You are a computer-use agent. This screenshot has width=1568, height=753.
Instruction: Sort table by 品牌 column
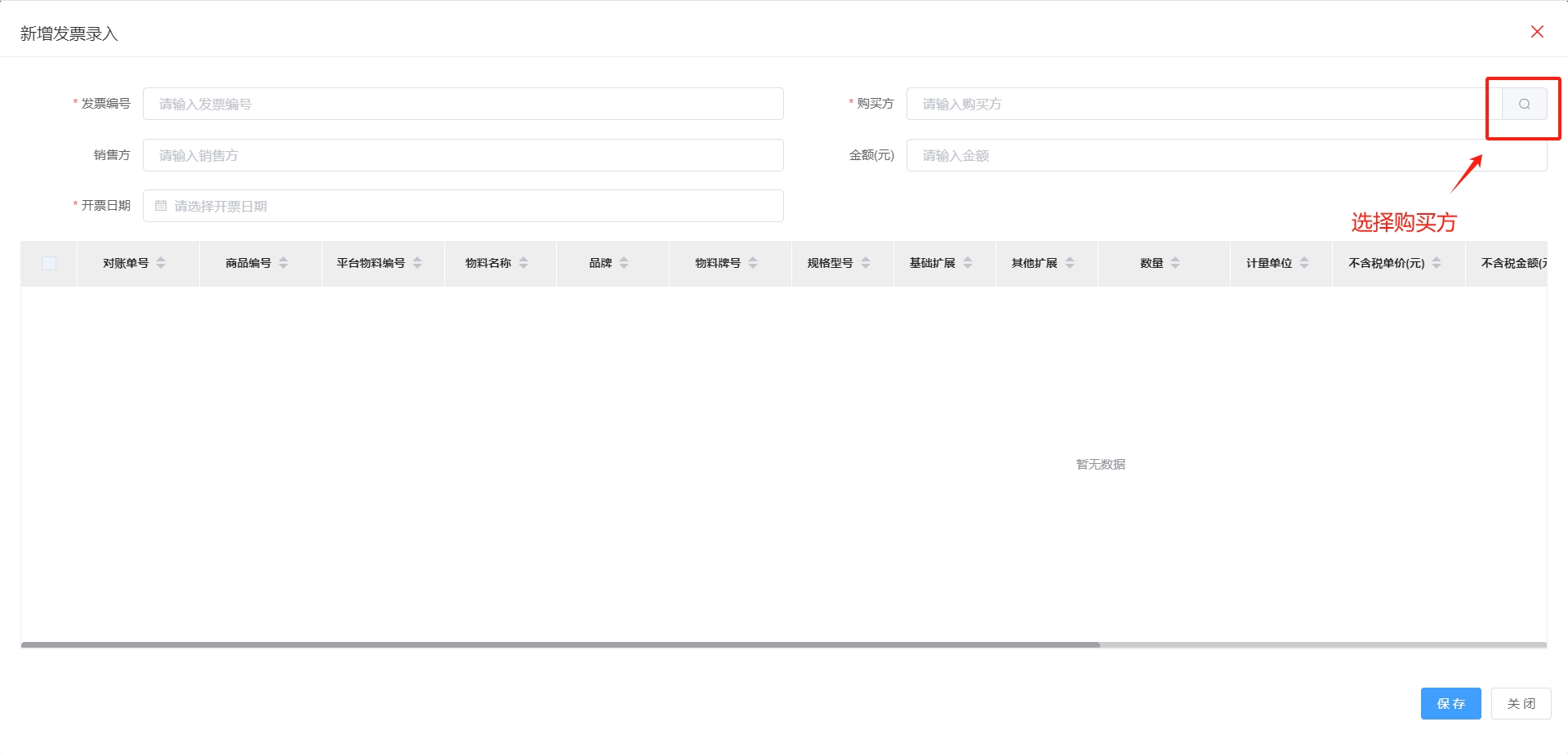624,263
